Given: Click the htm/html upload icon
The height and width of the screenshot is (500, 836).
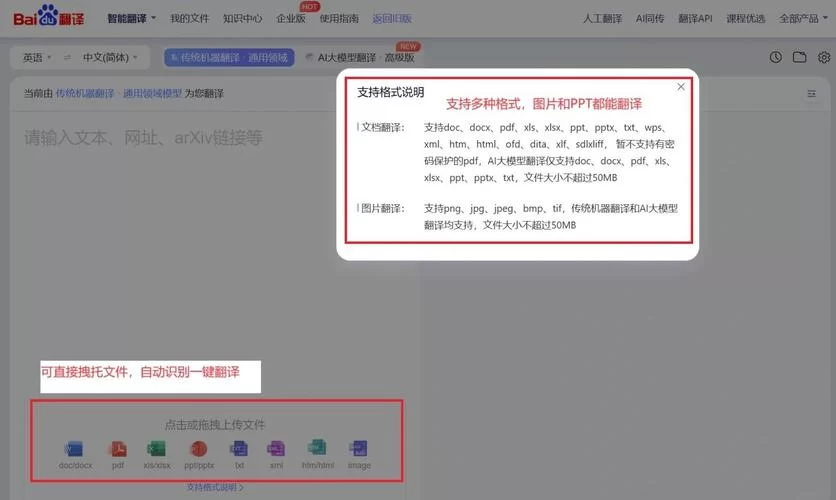Looking at the screenshot, I should coord(317,448).
